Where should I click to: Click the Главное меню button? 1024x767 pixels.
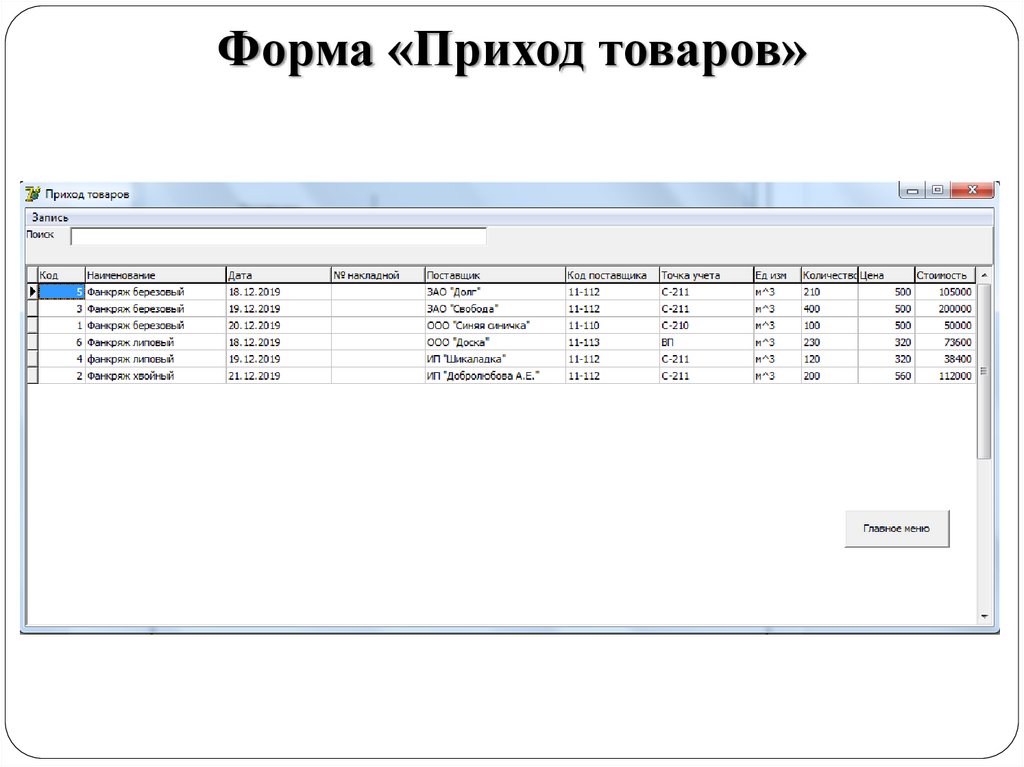[897, 529]
